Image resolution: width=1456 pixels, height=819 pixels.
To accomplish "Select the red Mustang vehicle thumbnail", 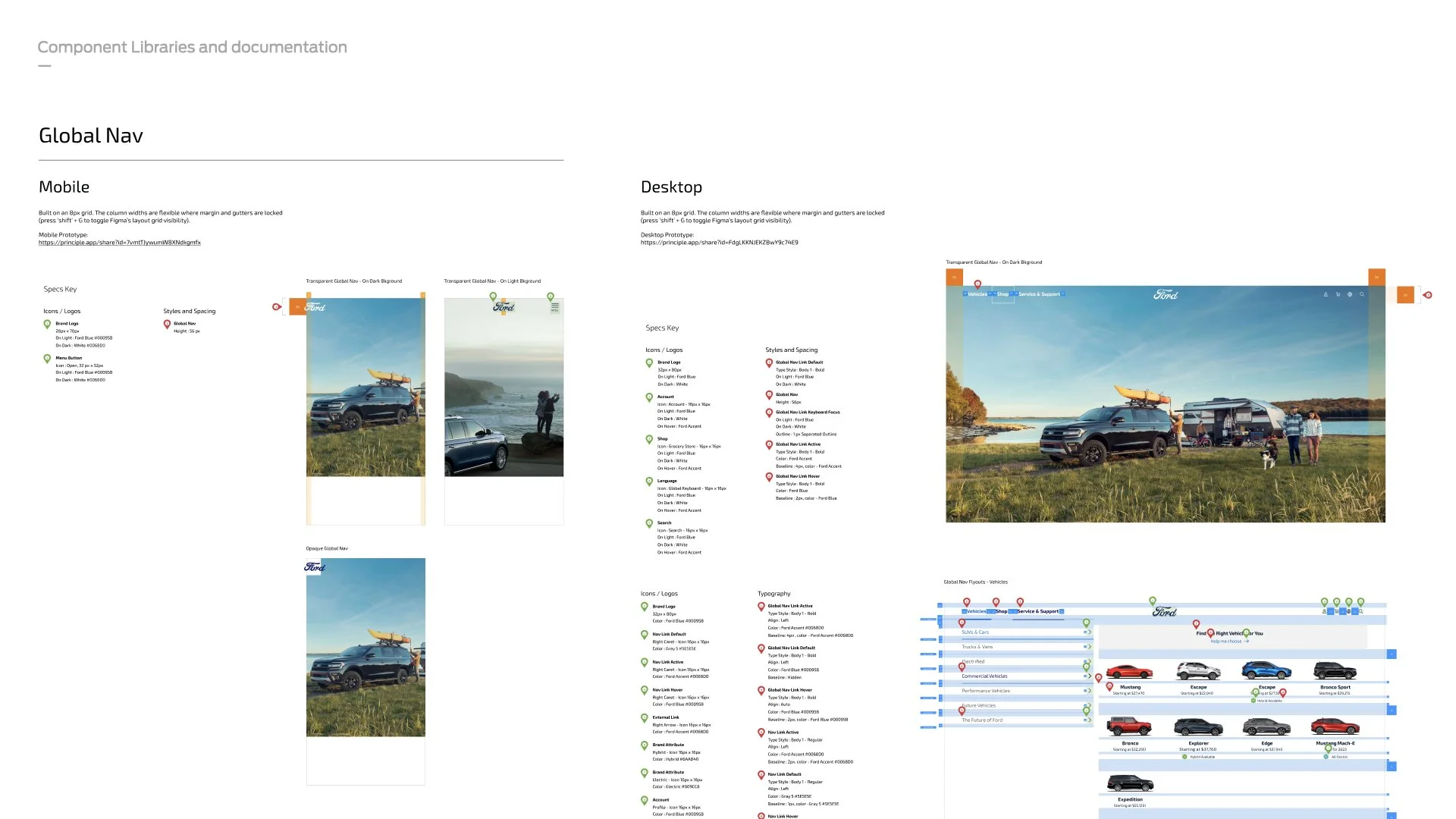I will [x=1130, y=672].
